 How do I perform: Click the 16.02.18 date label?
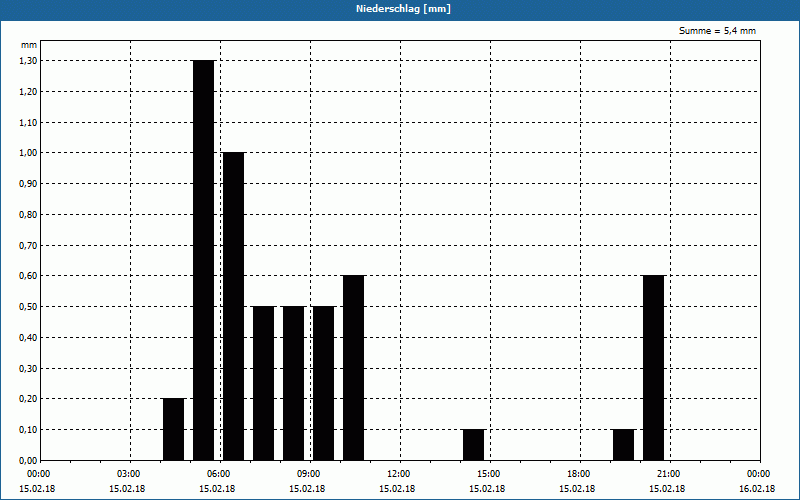[x=757, y=489]
